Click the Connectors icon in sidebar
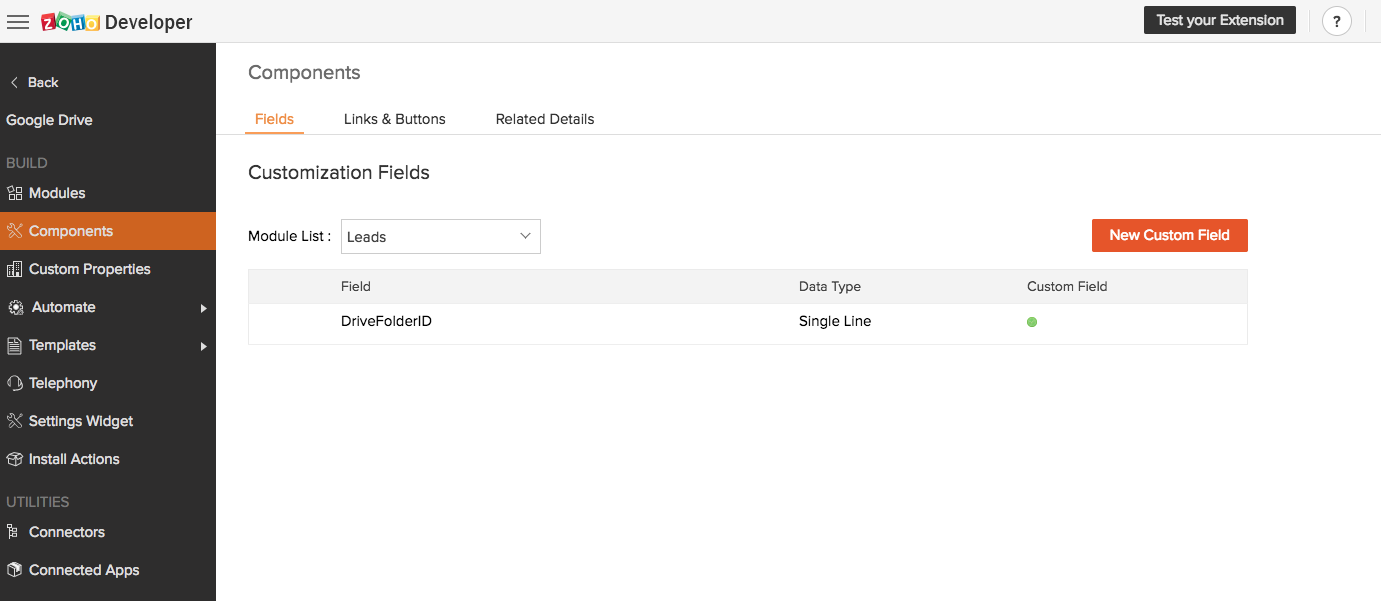 (x=14, y=532)
